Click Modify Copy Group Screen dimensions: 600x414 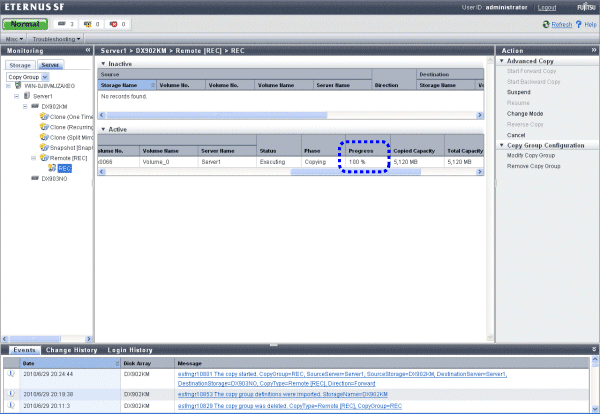[x=531, y=155]
